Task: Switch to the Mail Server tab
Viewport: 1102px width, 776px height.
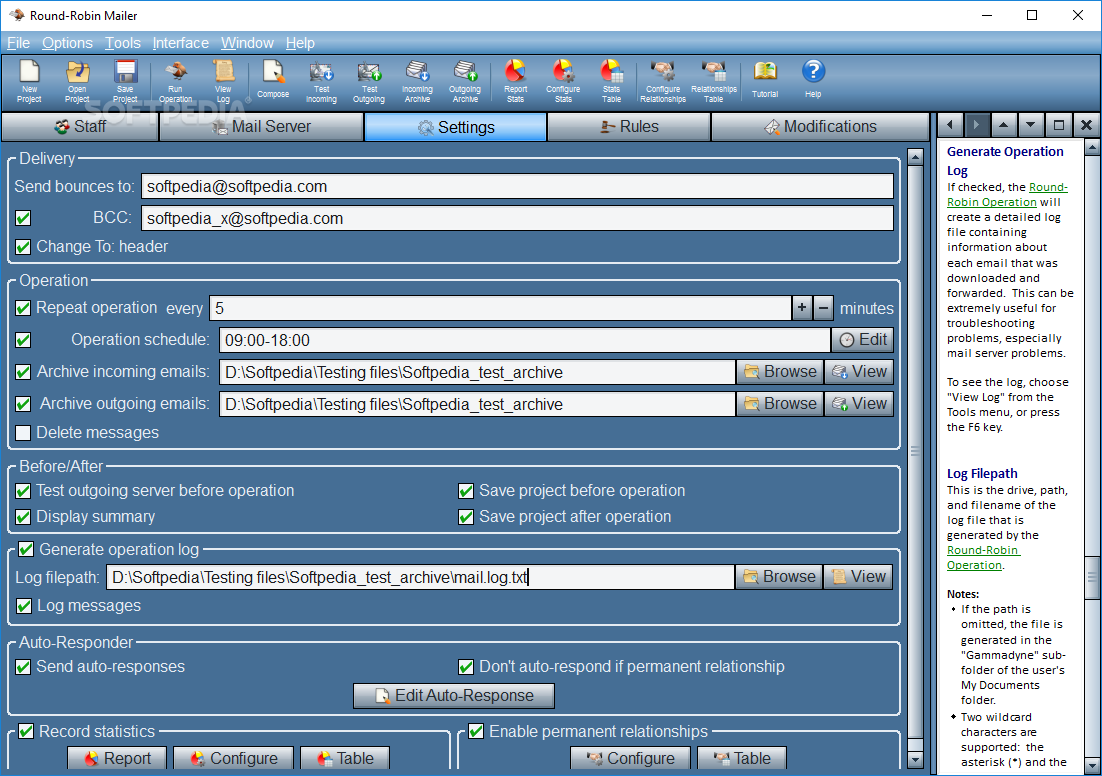Action: point(261,127)
